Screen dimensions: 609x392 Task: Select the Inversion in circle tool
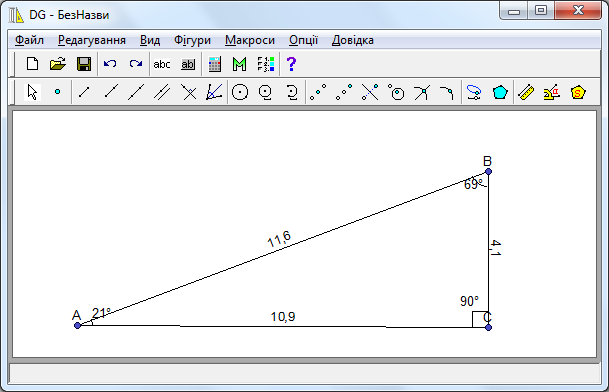click(396, 92)
